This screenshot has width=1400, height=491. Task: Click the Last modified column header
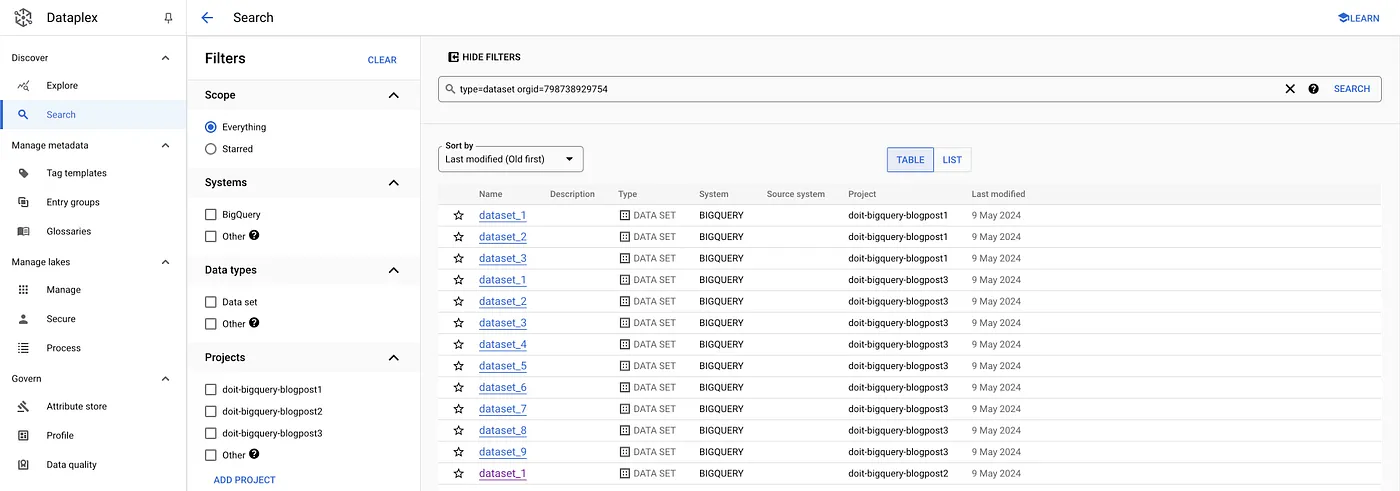(998, 194)
